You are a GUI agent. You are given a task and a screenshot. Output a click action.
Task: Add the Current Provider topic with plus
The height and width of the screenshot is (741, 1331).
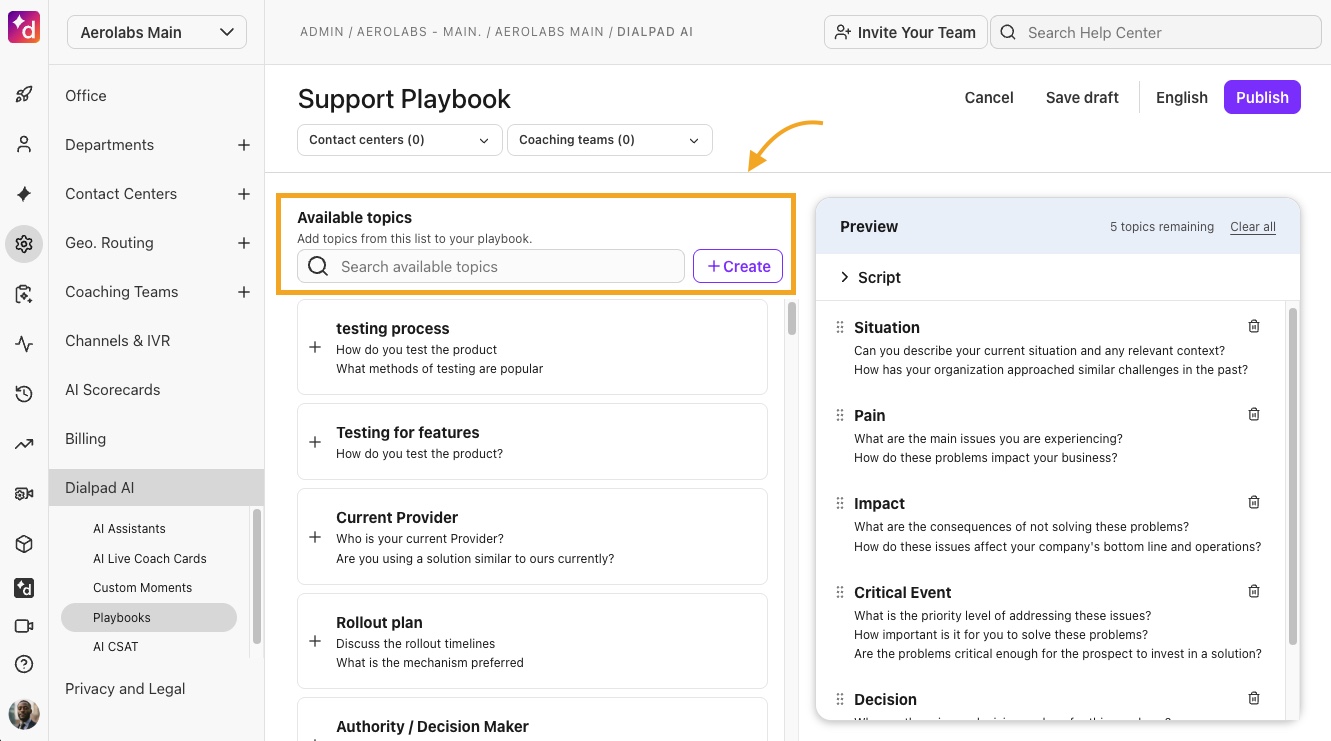[315, 537]
